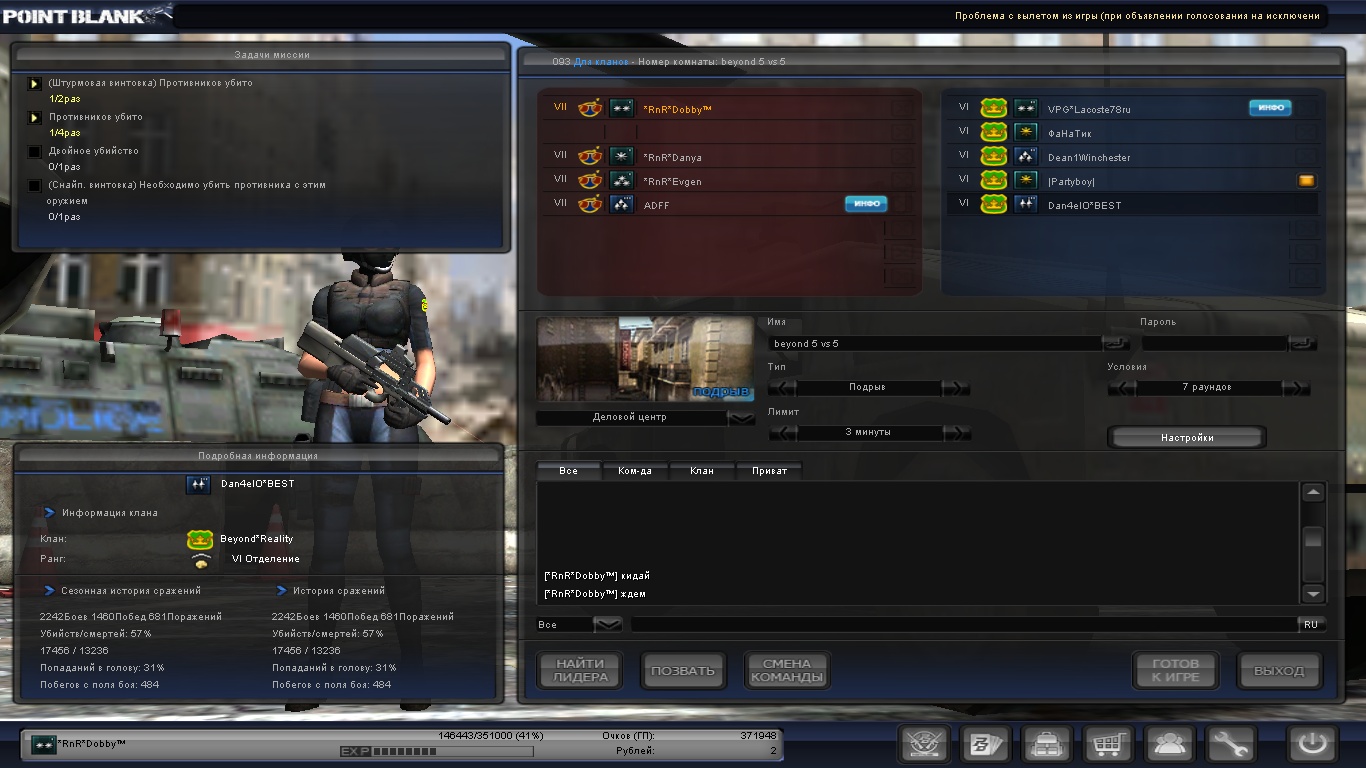Click the rank badge beside ADFF
Image resolution: width=1366 pixels, height=768 pixels.
click(622, 204)
